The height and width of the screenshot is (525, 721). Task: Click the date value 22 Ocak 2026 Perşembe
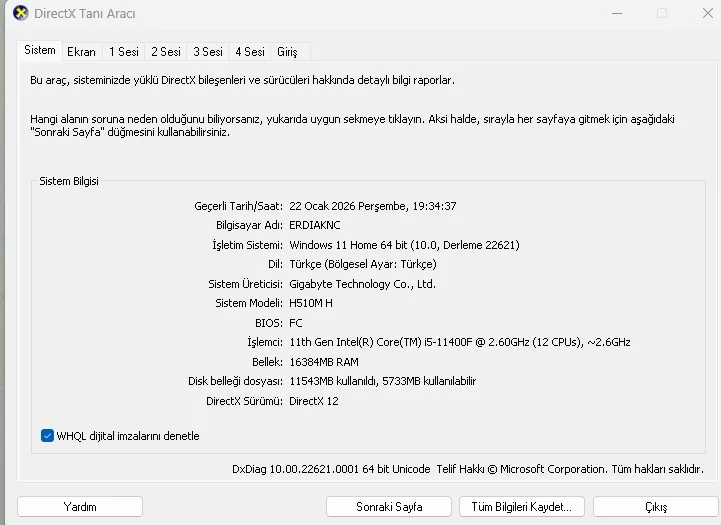point(347,206)
